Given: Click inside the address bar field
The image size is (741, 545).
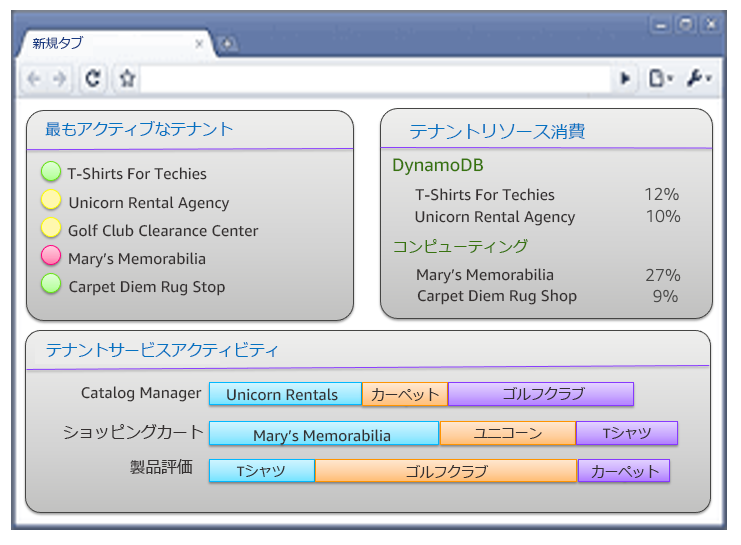Looking at the screenshot, I should [x=375, y=78].
